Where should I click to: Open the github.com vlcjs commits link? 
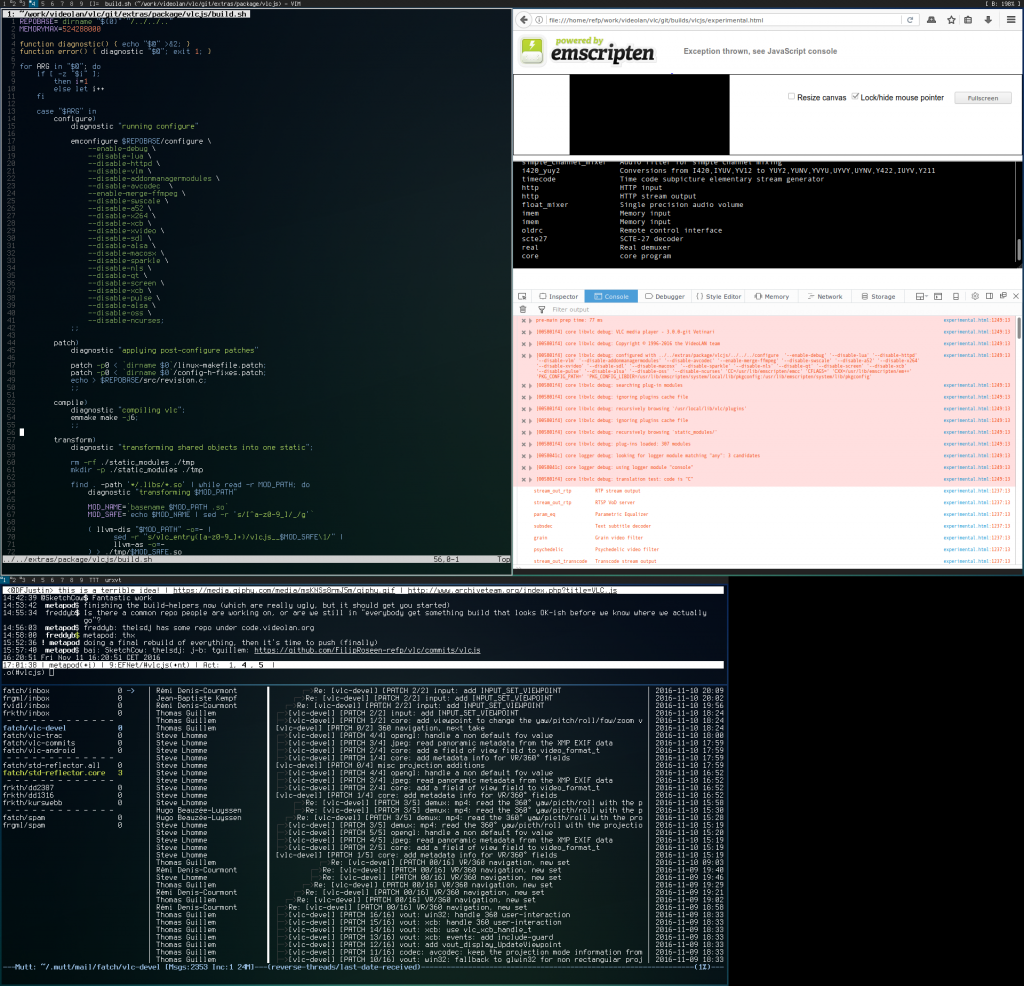click(367, 650)
